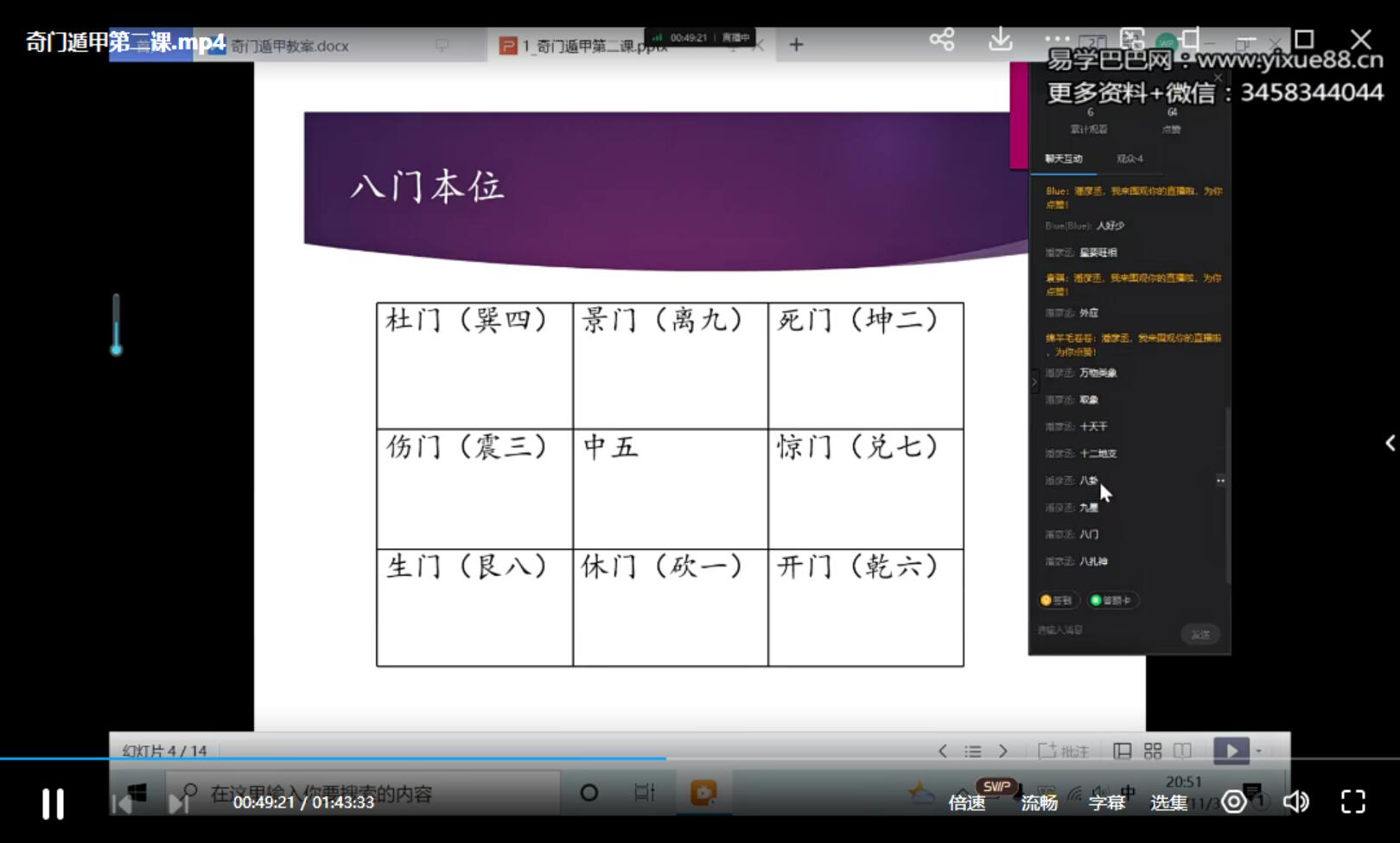Enter fullscreen video mode
1400x843 pixels.
click(x=1352, y=802)
